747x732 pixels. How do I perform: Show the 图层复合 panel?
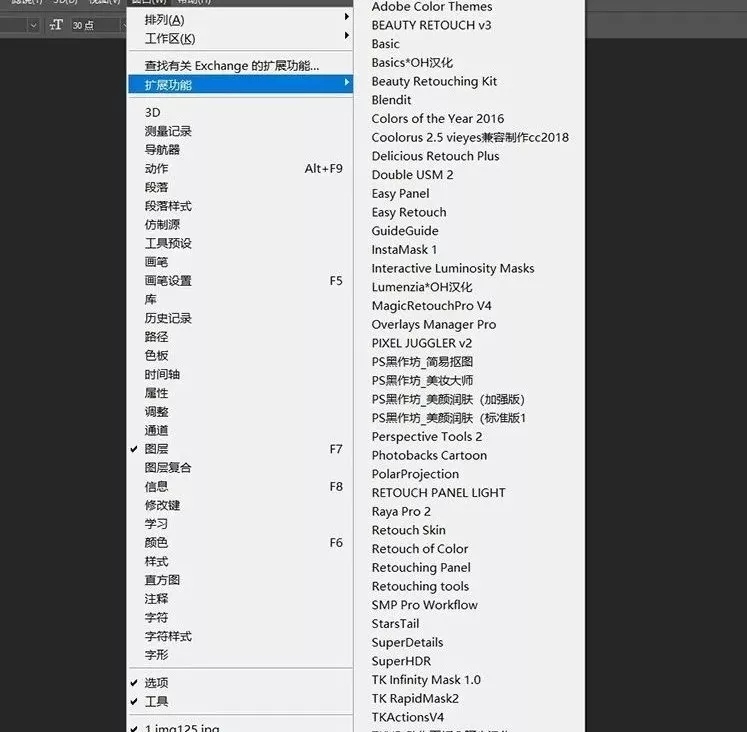(241, 468)
